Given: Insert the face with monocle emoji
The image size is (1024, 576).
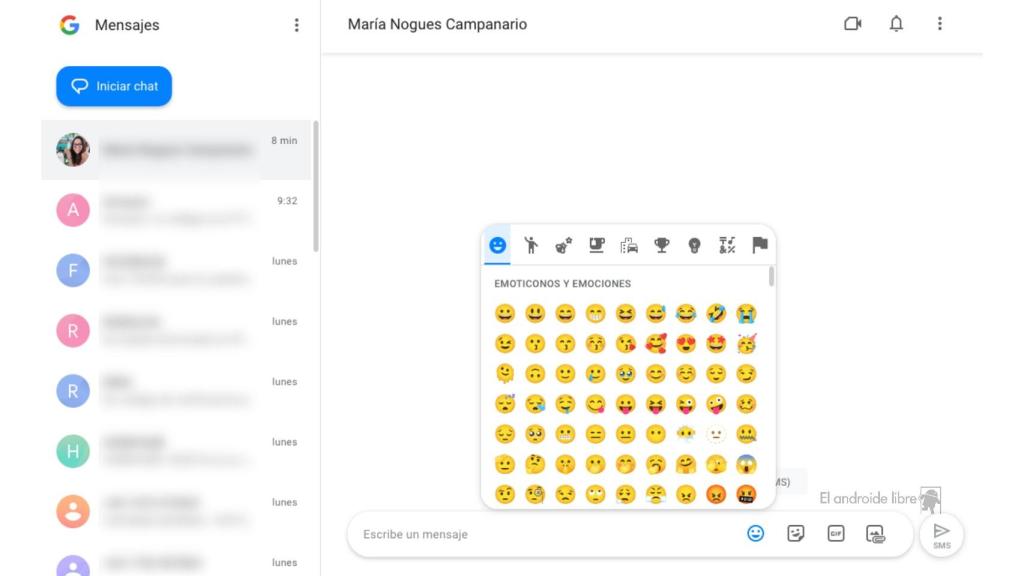Looking at the screenshot, I should pyautogui.click(x=535, y=494).
